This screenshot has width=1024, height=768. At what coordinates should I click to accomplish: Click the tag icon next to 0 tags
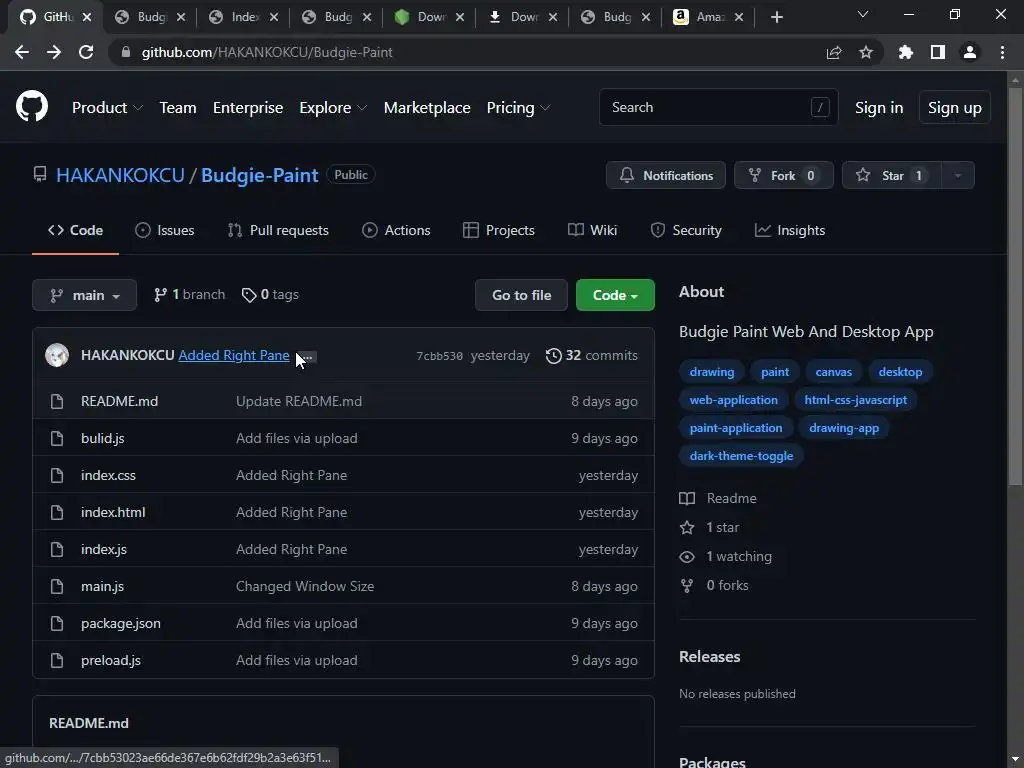(x=249, y=295)
